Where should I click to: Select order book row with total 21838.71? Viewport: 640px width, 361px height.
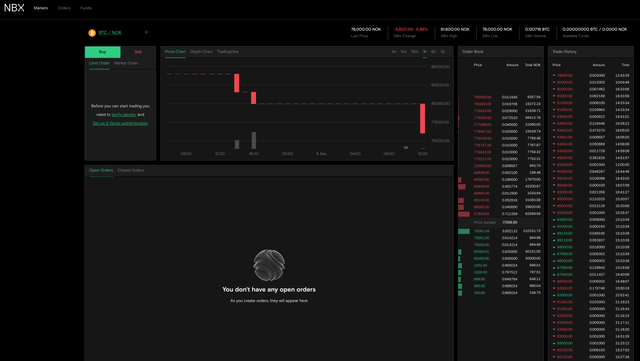click(501, 111)
